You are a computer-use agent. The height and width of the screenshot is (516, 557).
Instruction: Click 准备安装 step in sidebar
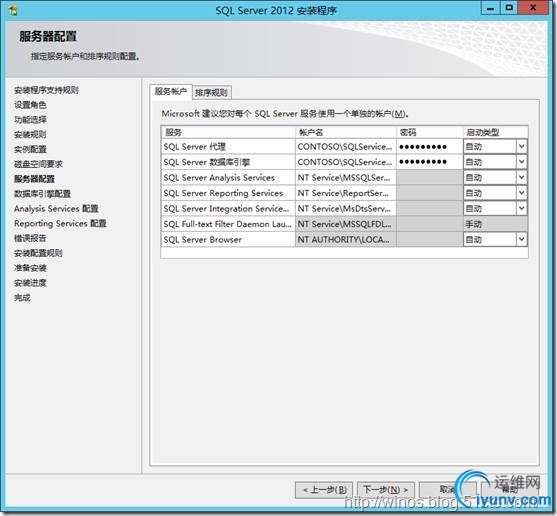click(30, 268)
